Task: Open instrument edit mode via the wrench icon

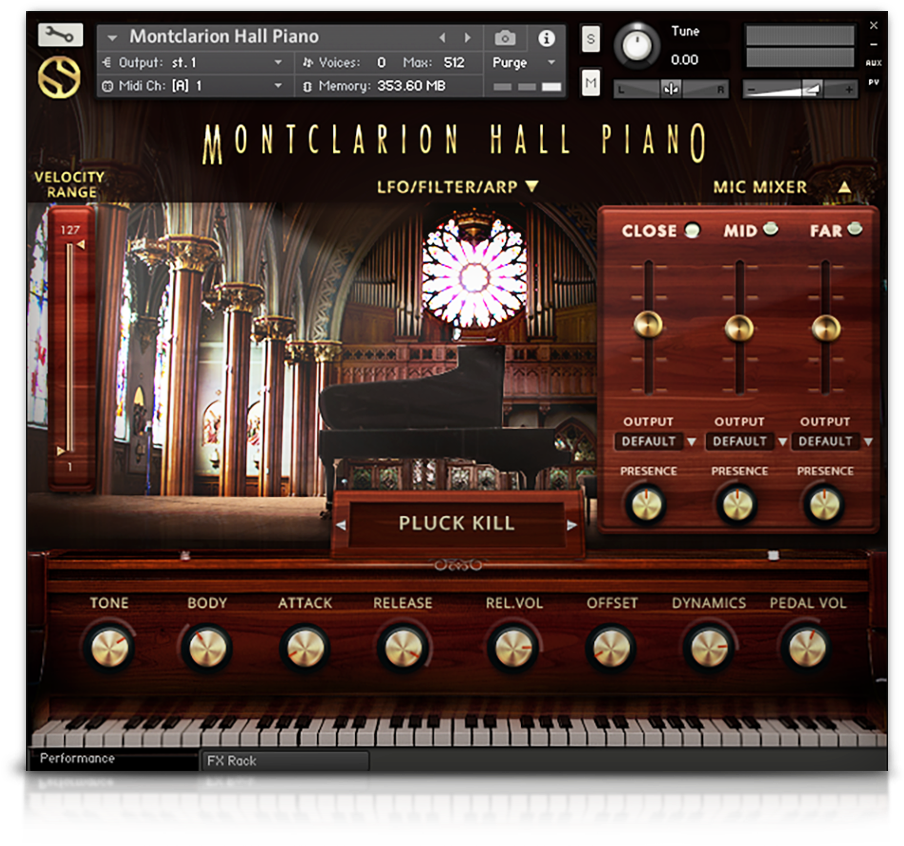Action: pos(58,33)
